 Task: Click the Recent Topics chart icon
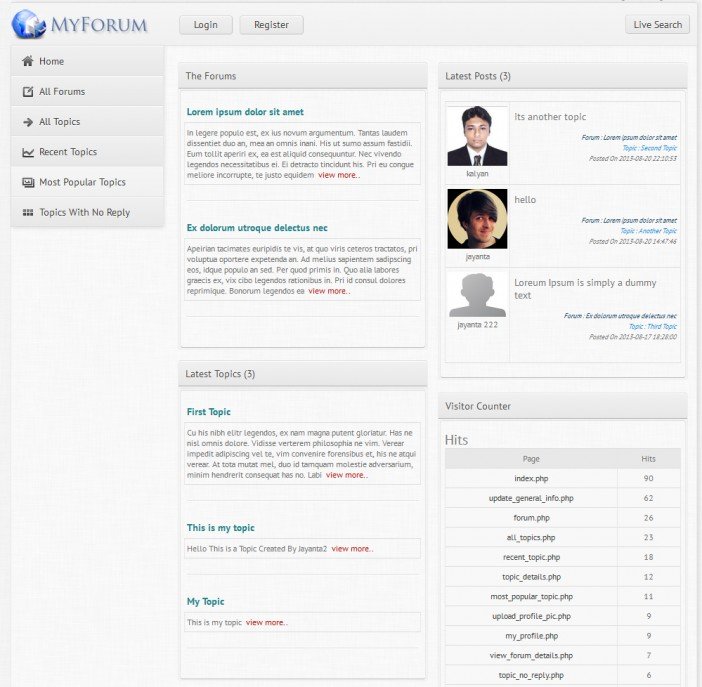click(x=27, y=153)
